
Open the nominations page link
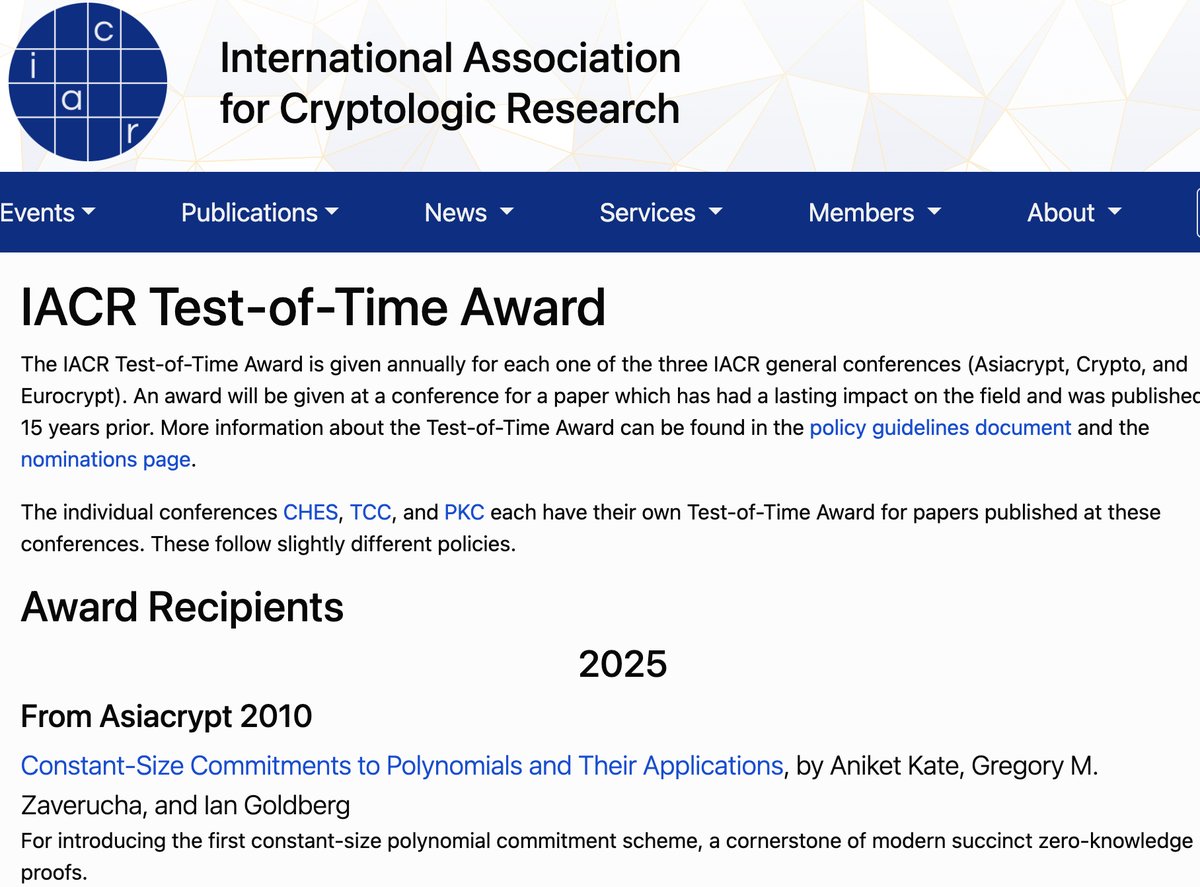tap(105, 460)
